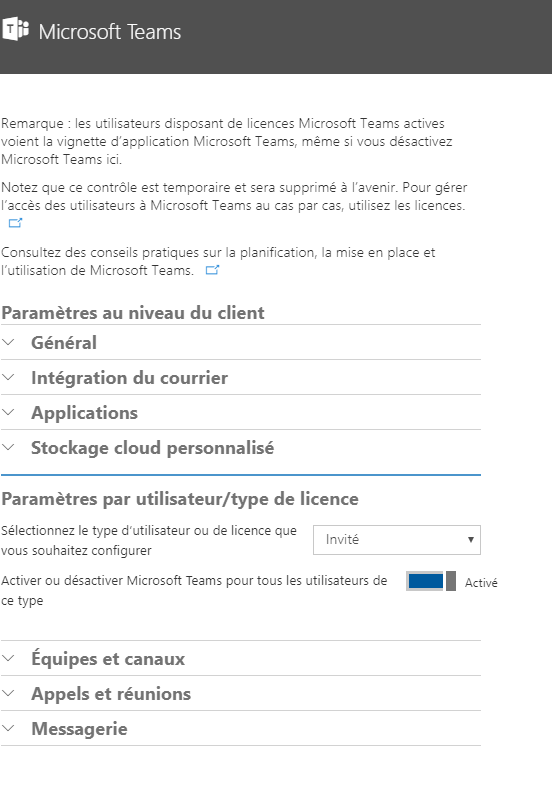Click the chevron icon next to Messagerie

[x=8, y=728]
